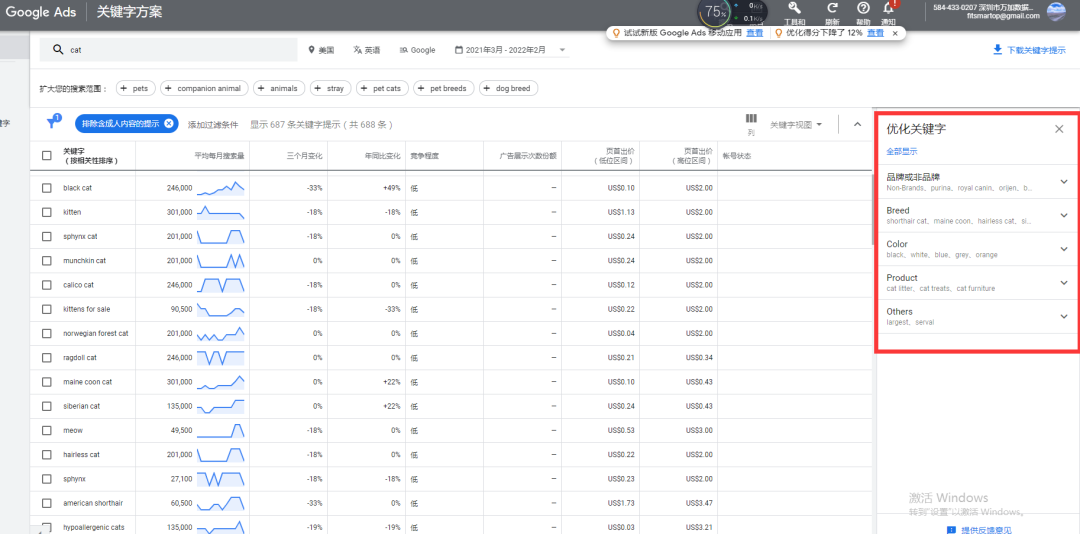Screen dimensions: 1080x534
Task: Click the keyword search input field
Action: pos(180,50)
